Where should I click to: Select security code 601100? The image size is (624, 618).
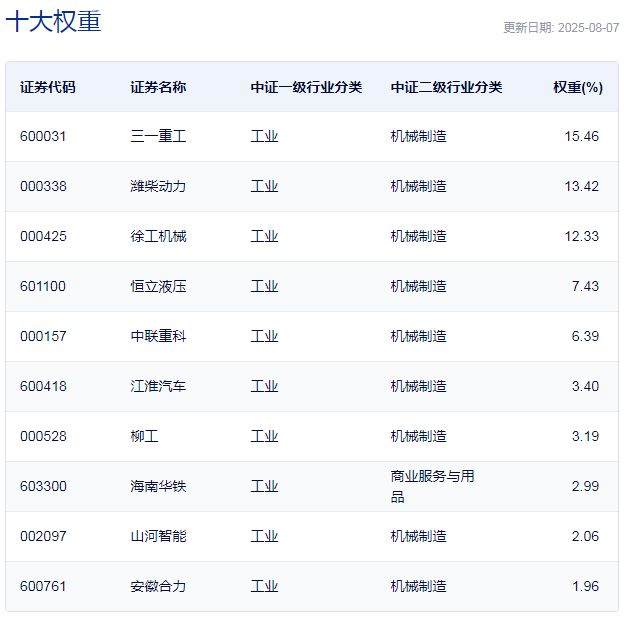[x=43, y=287]
